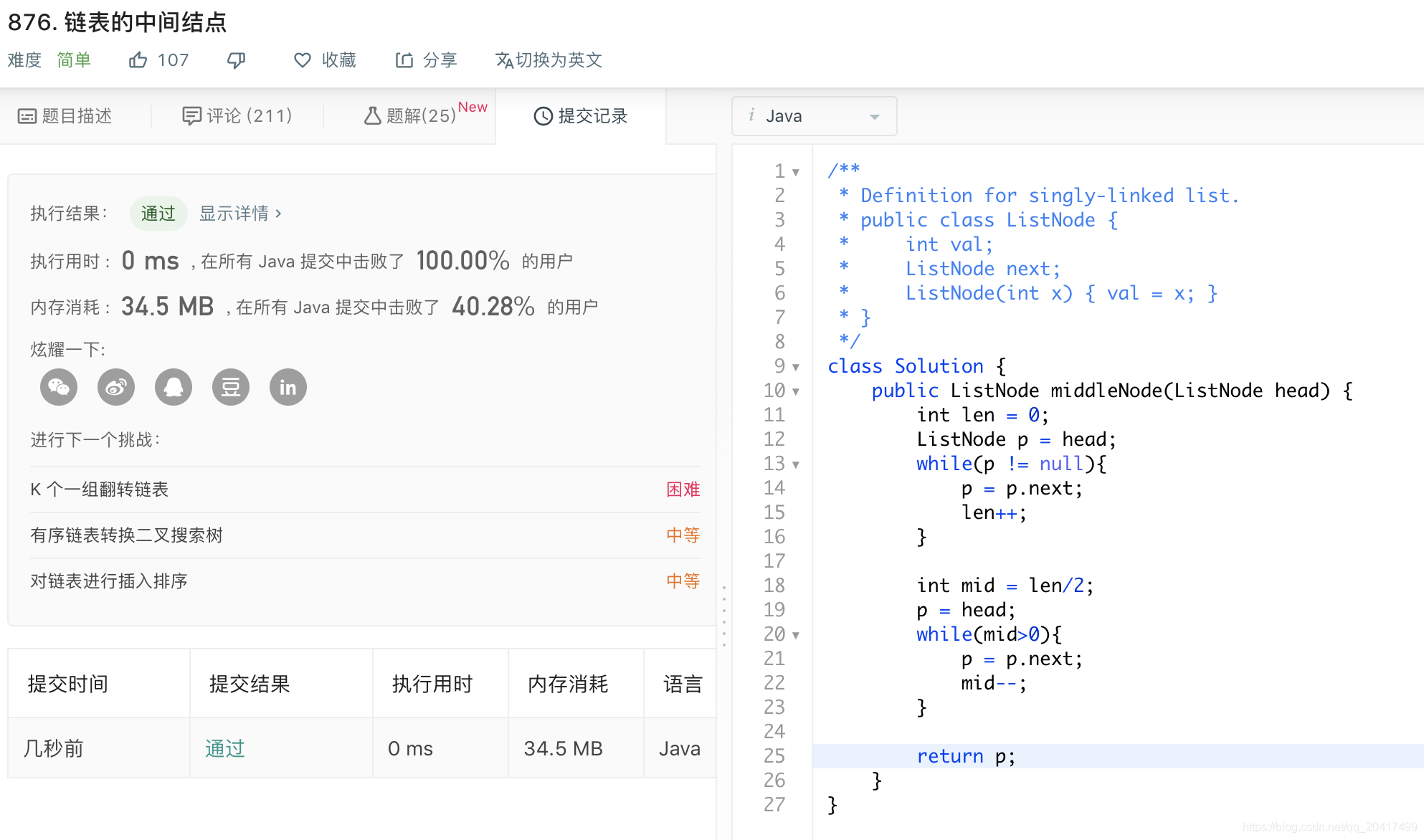Viewport: 1424px width, 840px height.
Task: Share result to QQ
Action: (x=173, y=387)
